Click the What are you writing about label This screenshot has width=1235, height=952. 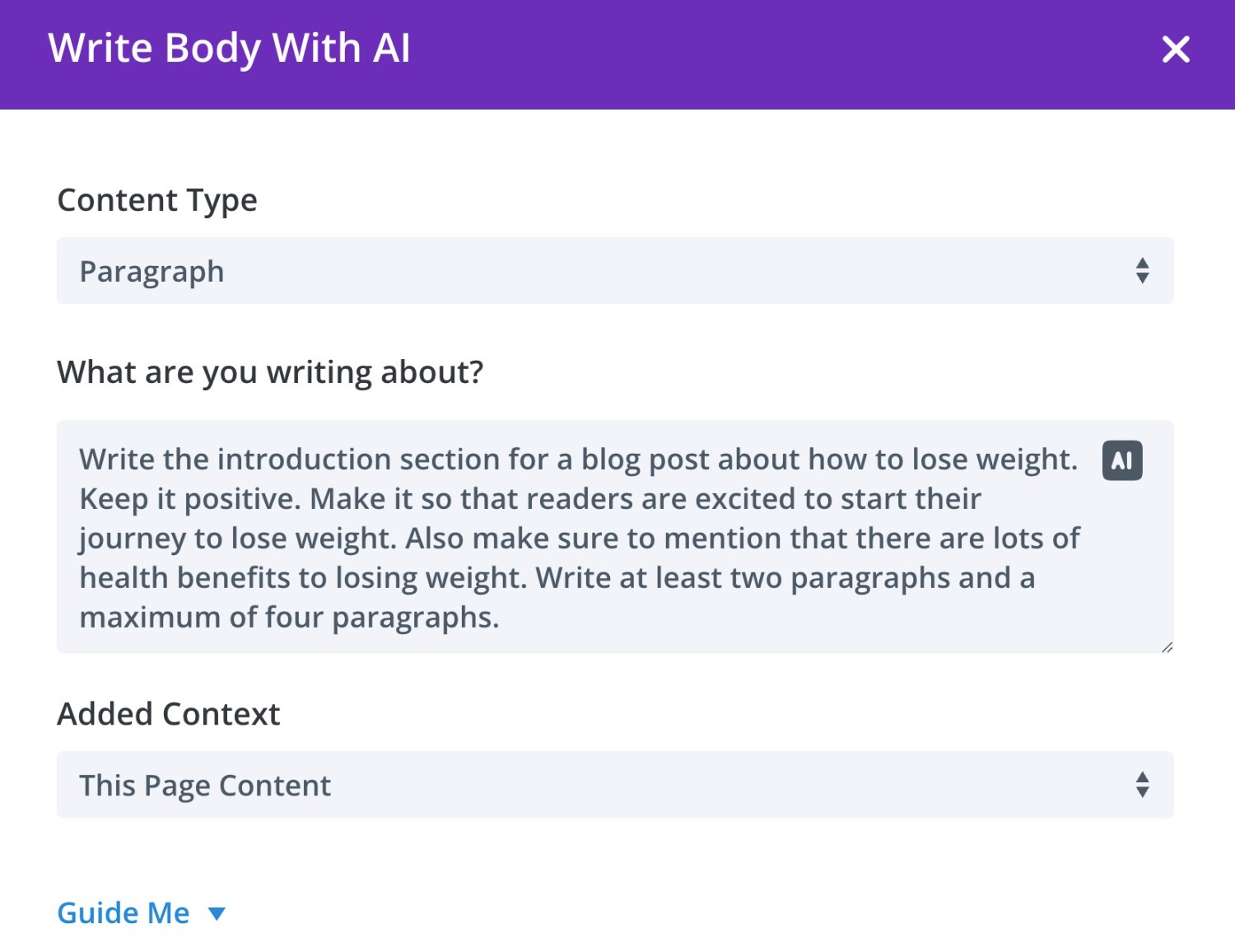[270, 372]
